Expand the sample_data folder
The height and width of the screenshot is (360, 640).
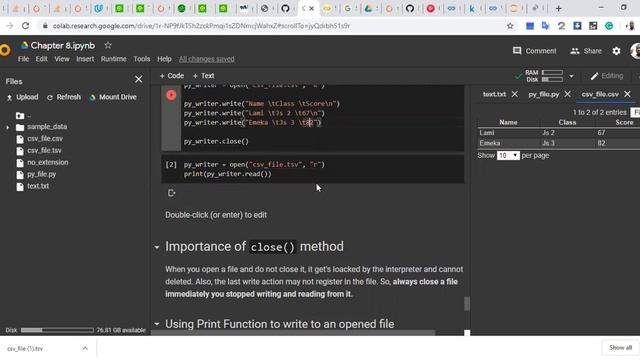[8, 127]
